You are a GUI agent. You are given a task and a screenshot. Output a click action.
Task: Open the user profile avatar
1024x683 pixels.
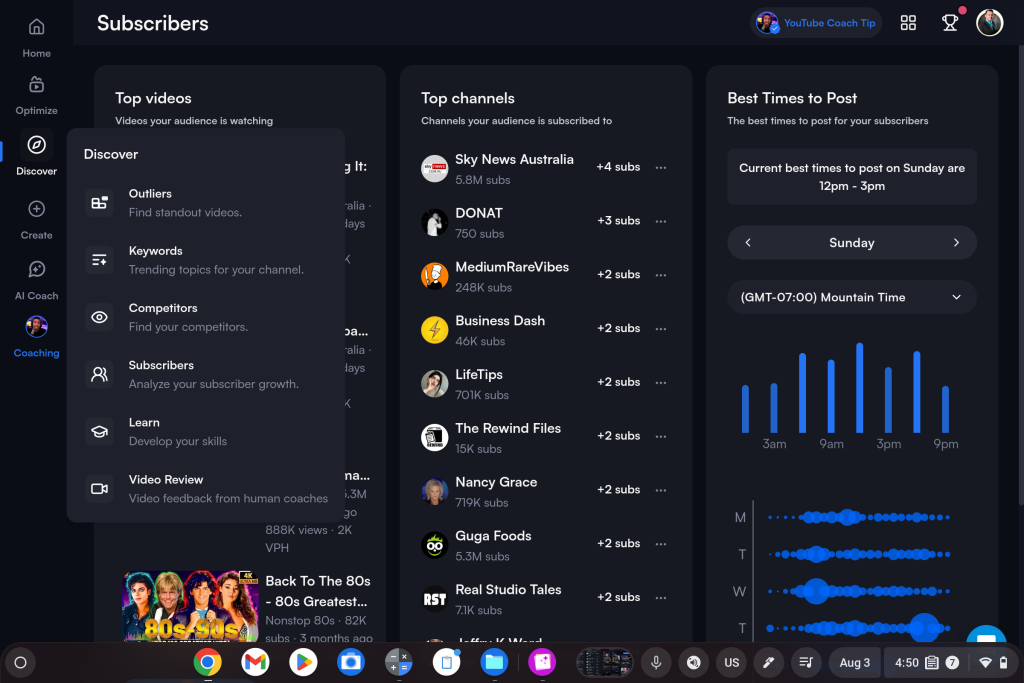point(989,23)
